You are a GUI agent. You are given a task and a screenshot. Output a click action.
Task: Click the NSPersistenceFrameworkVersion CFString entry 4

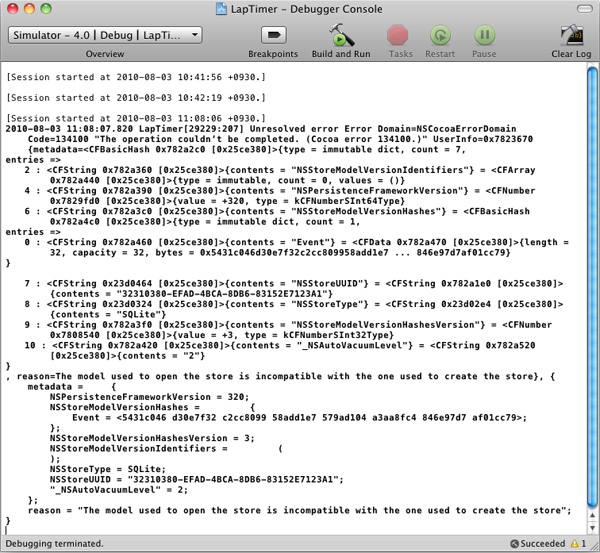(x=279, y=191)
